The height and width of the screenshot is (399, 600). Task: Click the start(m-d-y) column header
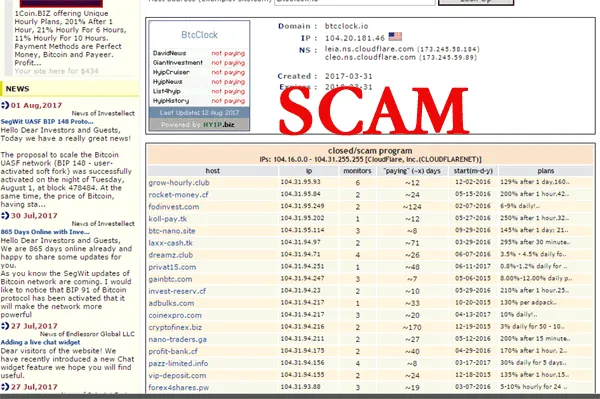473,171
